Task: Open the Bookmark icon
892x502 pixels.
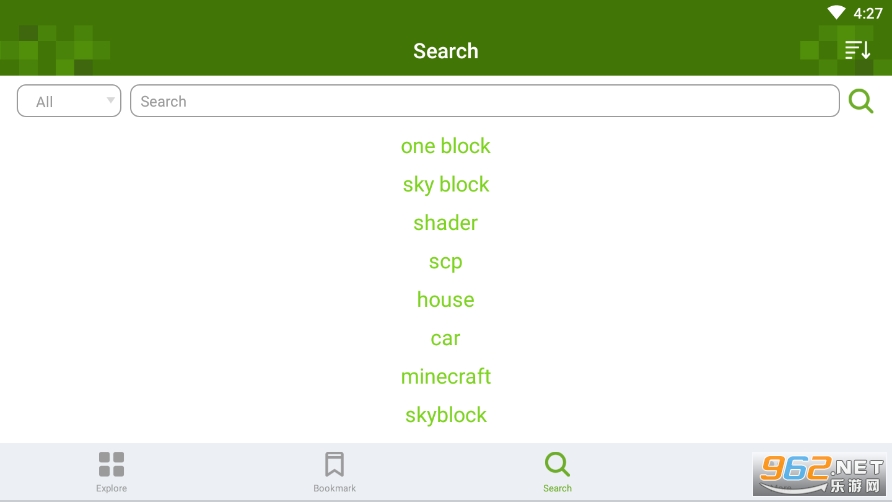Action: pyautogui.click(x=334, y=464)
